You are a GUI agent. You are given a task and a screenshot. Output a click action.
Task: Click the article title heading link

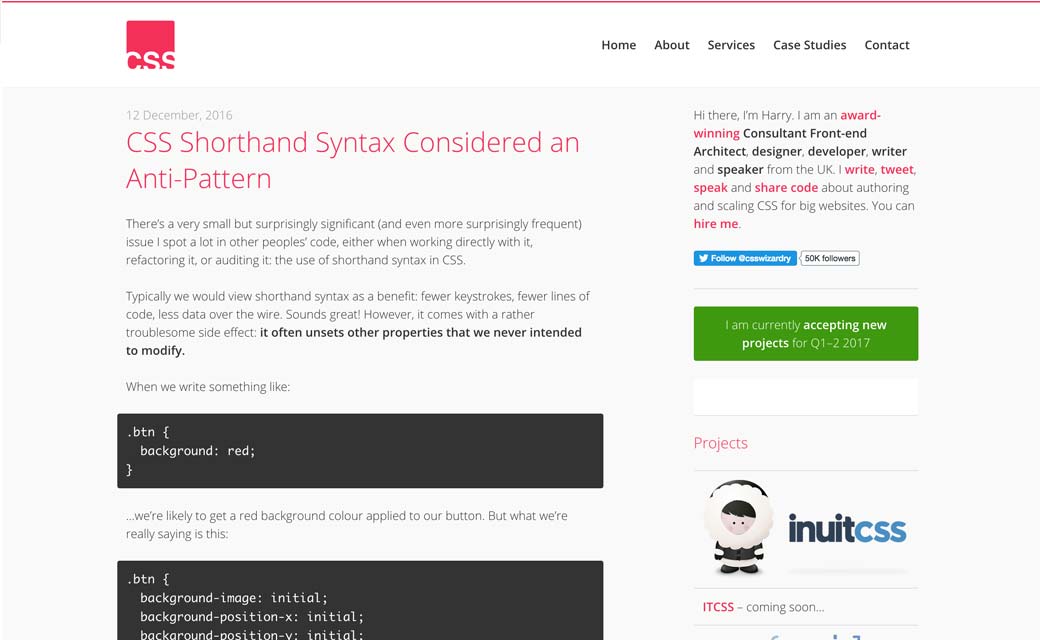point(352,160)
